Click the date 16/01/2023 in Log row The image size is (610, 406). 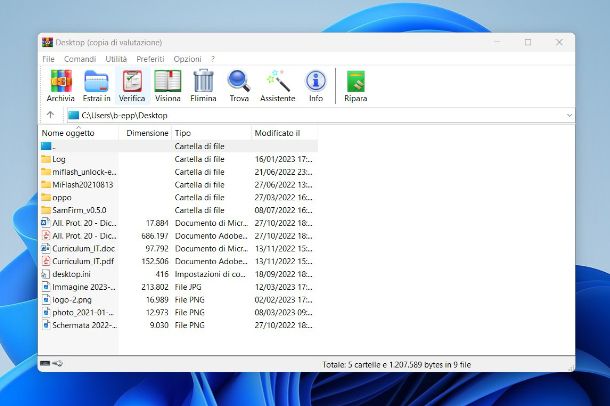tap(283, 159)
